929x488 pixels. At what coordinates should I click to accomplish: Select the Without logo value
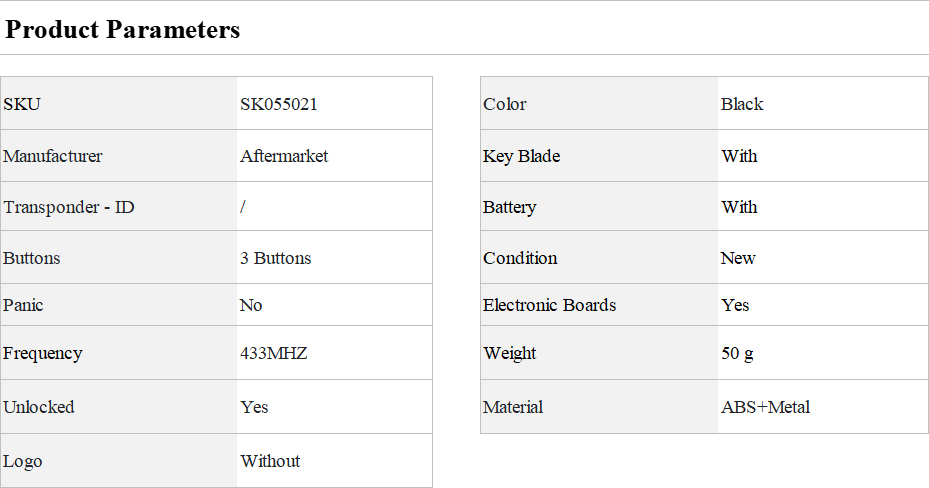270,461
